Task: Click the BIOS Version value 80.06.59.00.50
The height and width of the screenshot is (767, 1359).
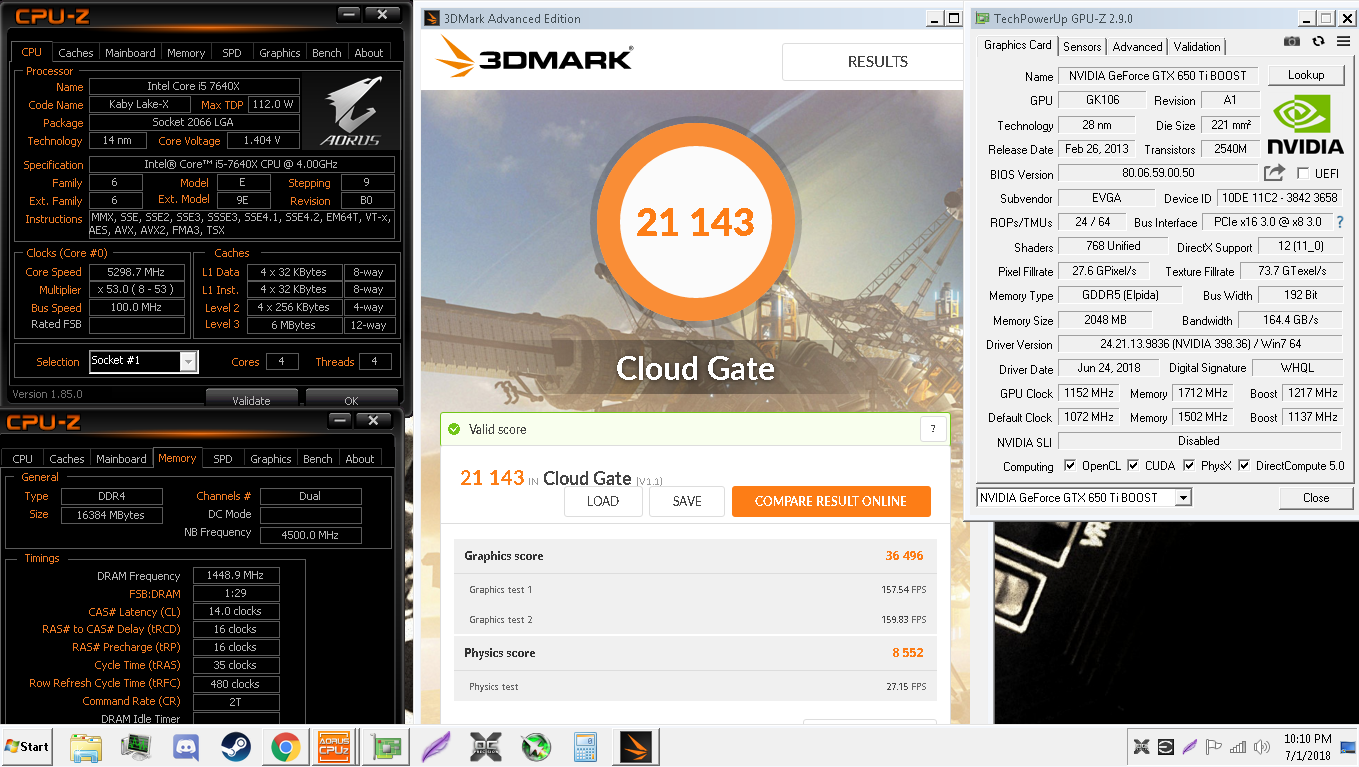Action: tap(1158, 173)
